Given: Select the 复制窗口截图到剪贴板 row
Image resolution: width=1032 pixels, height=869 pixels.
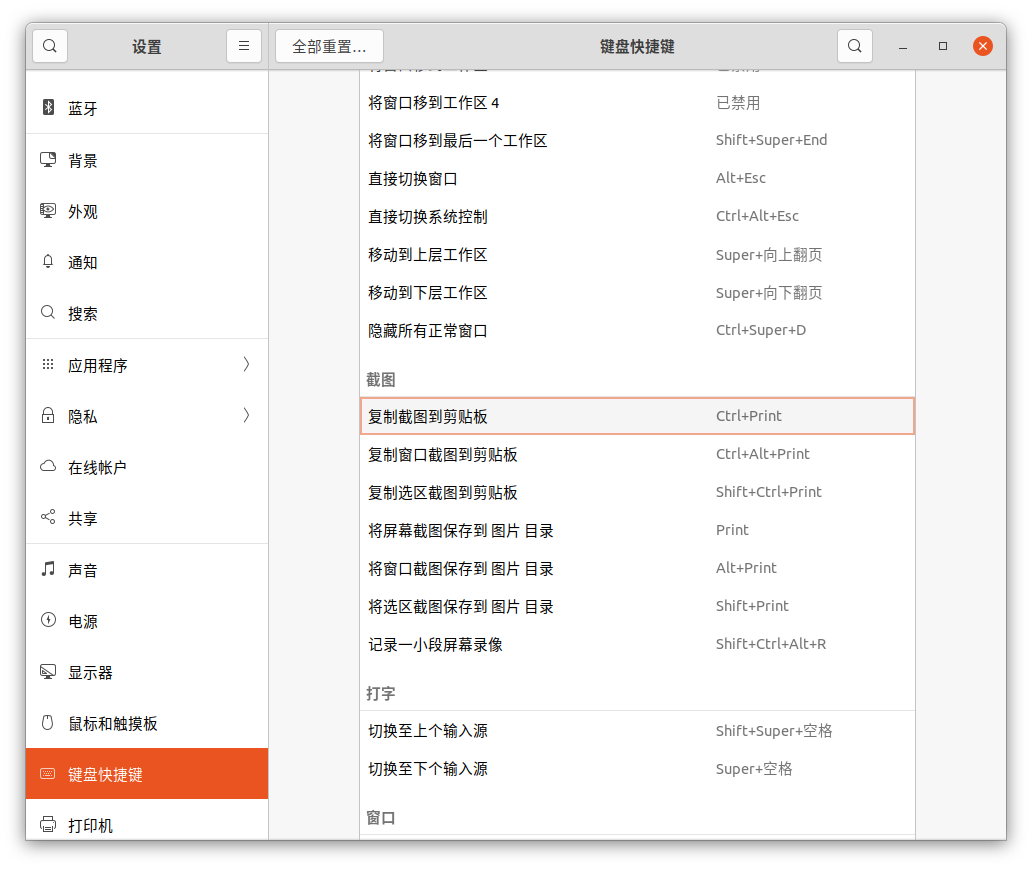Looking at the screenshot, I should (637, 454).
